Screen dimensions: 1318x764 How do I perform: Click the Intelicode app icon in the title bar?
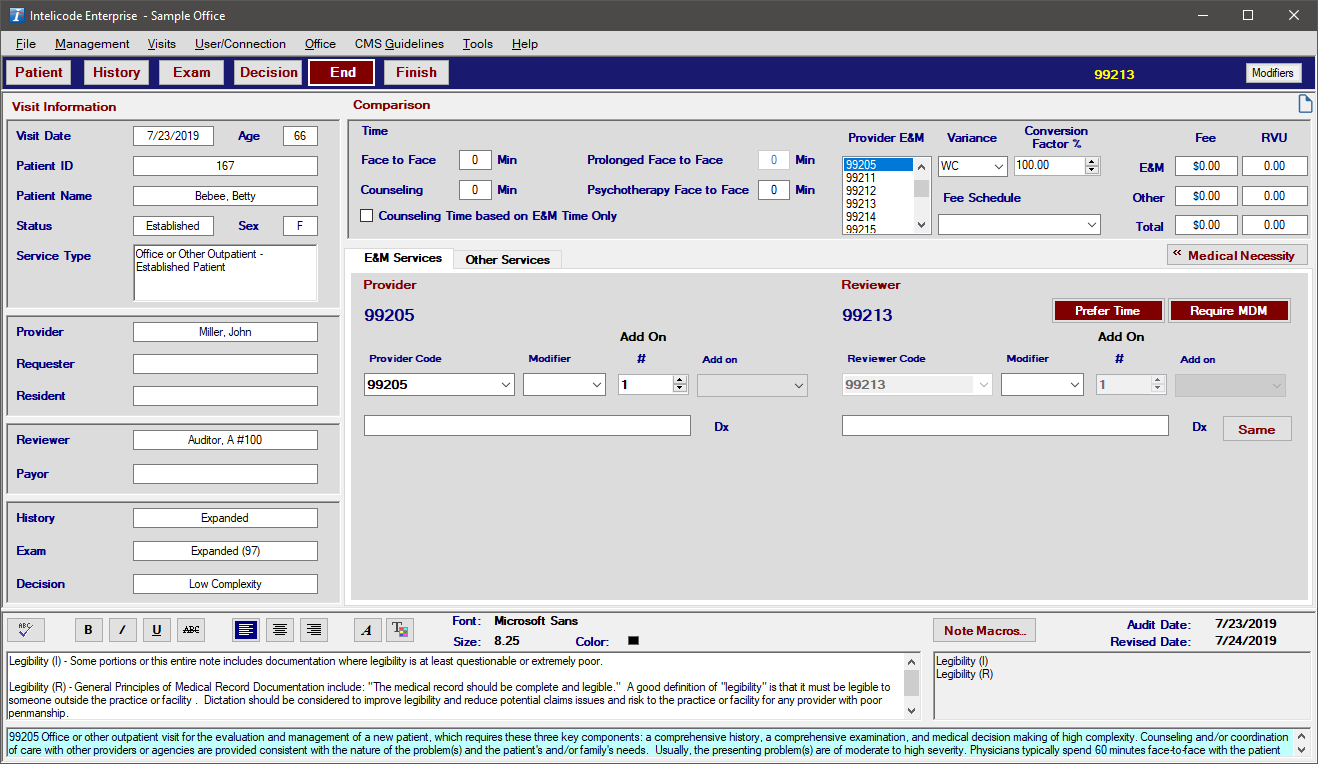[x=17, y=15]
